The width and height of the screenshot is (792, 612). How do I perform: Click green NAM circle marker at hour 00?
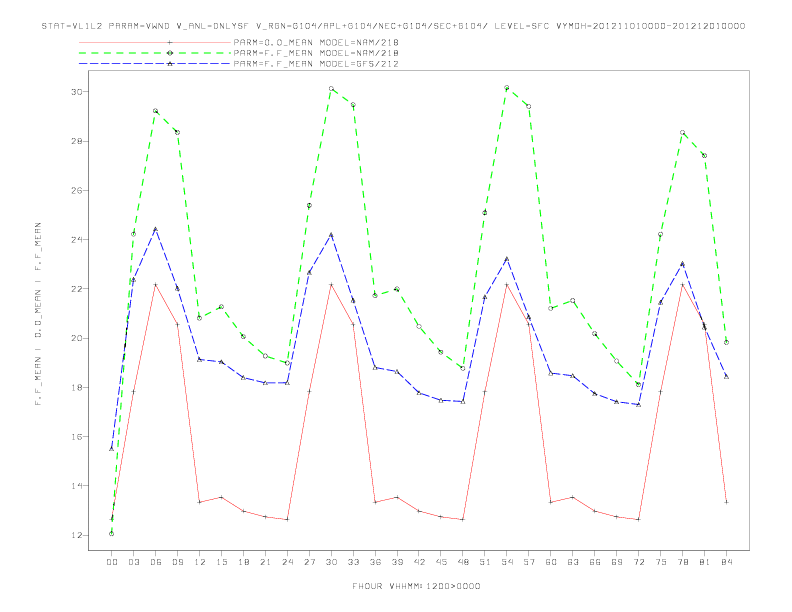[112, 534]
